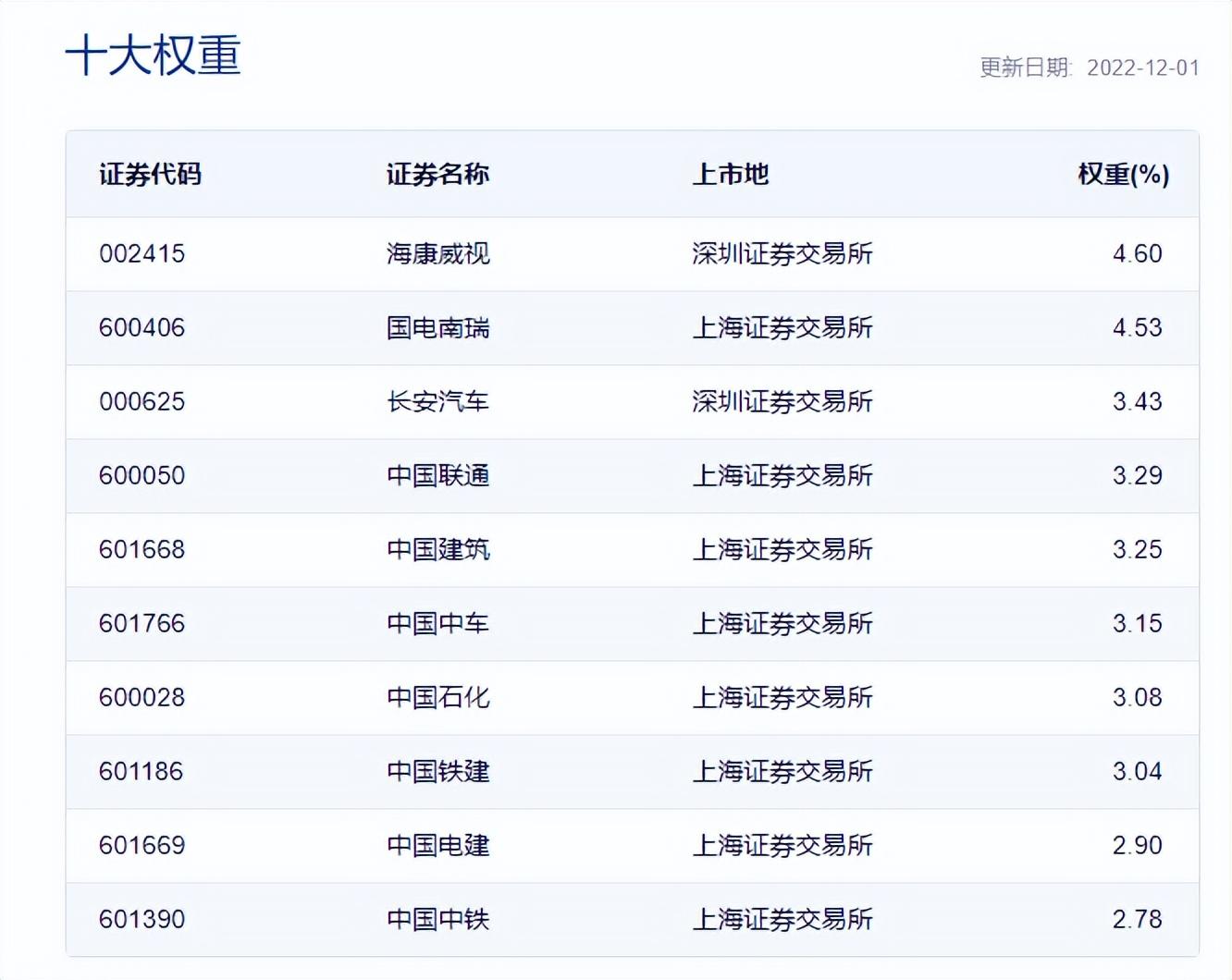Click the 权重(%) column header
Viewport: 1232px width, 980px height.
(1124, 174)
